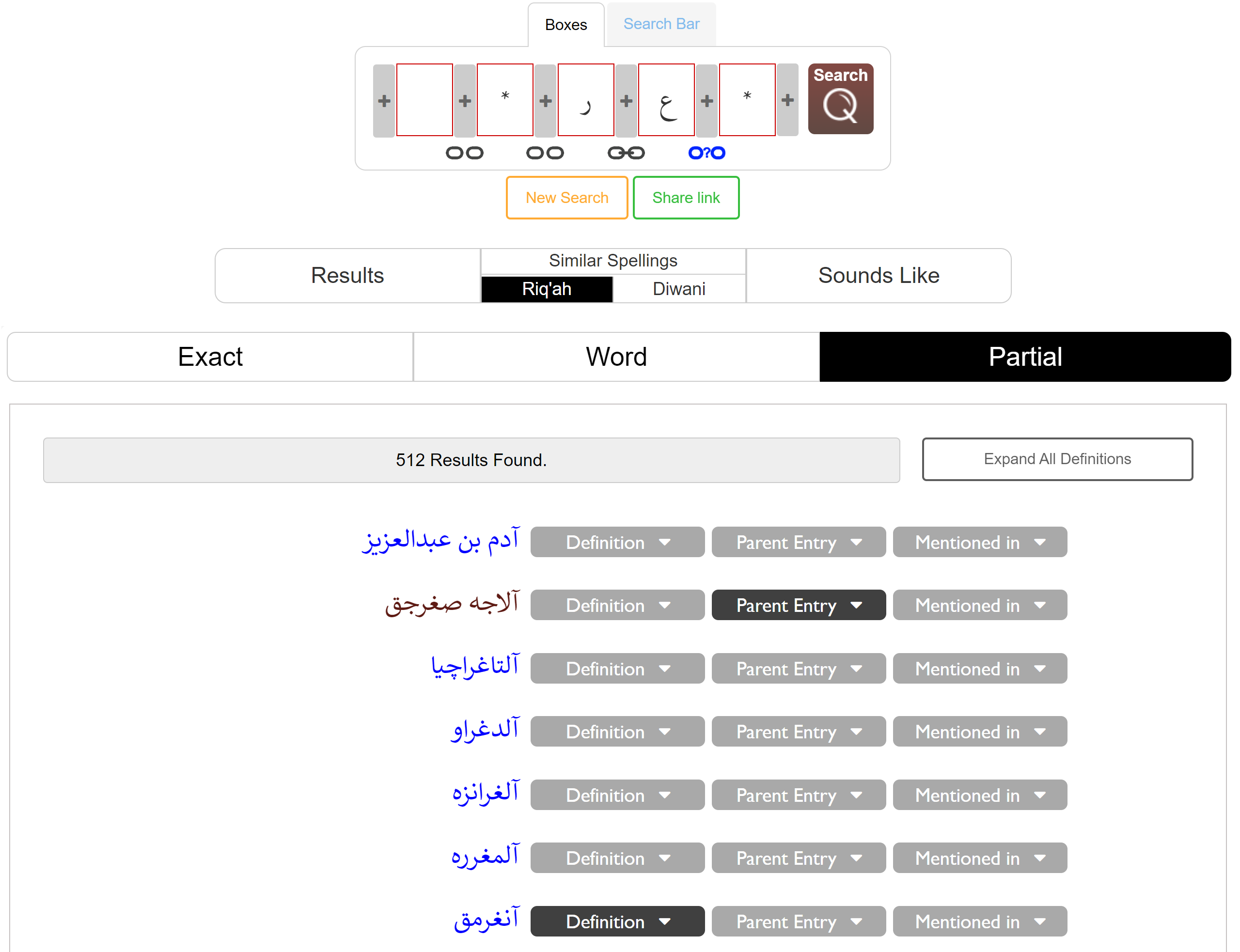Click the plus between first asterisk and ر
Screen dimensions: 1240x952
(x=545, y=101)
